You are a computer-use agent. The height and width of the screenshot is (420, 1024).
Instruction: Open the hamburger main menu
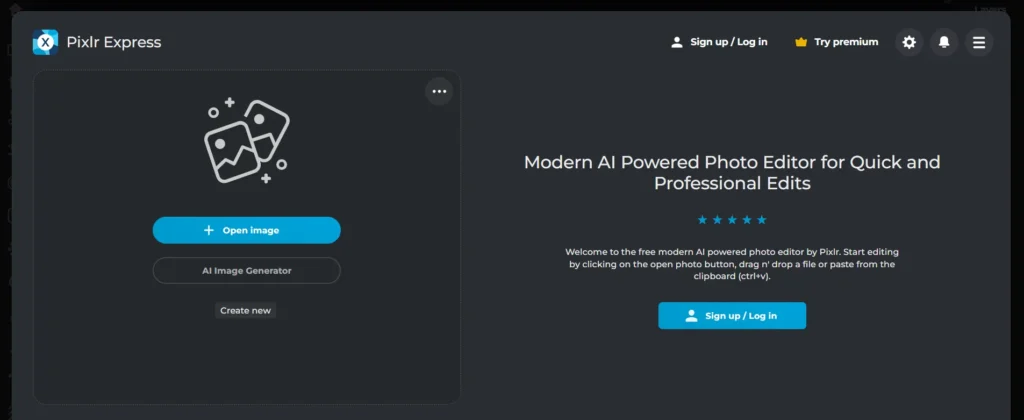point(979,42)
